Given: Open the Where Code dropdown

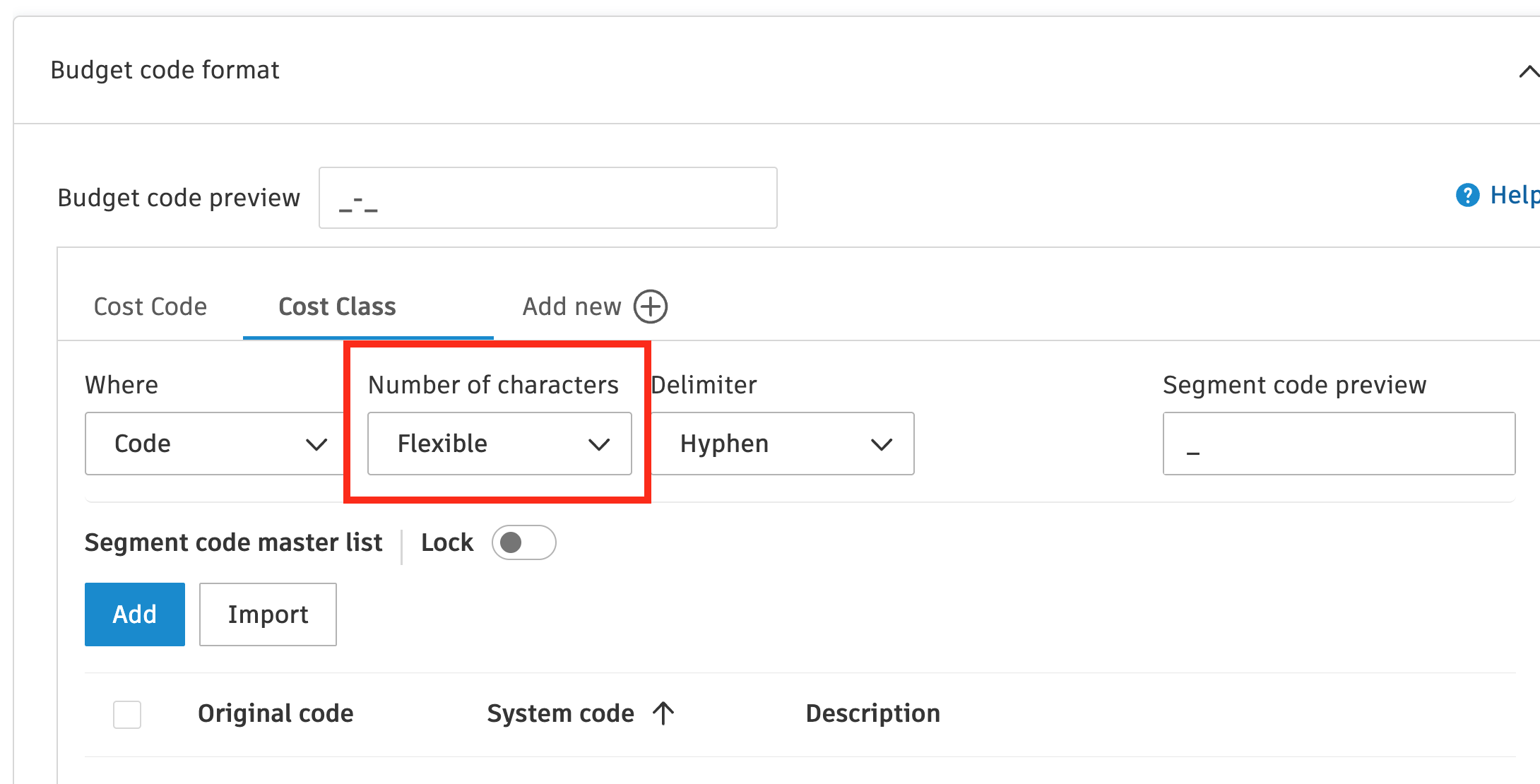Looking at the screenshot, I should 213,444.
